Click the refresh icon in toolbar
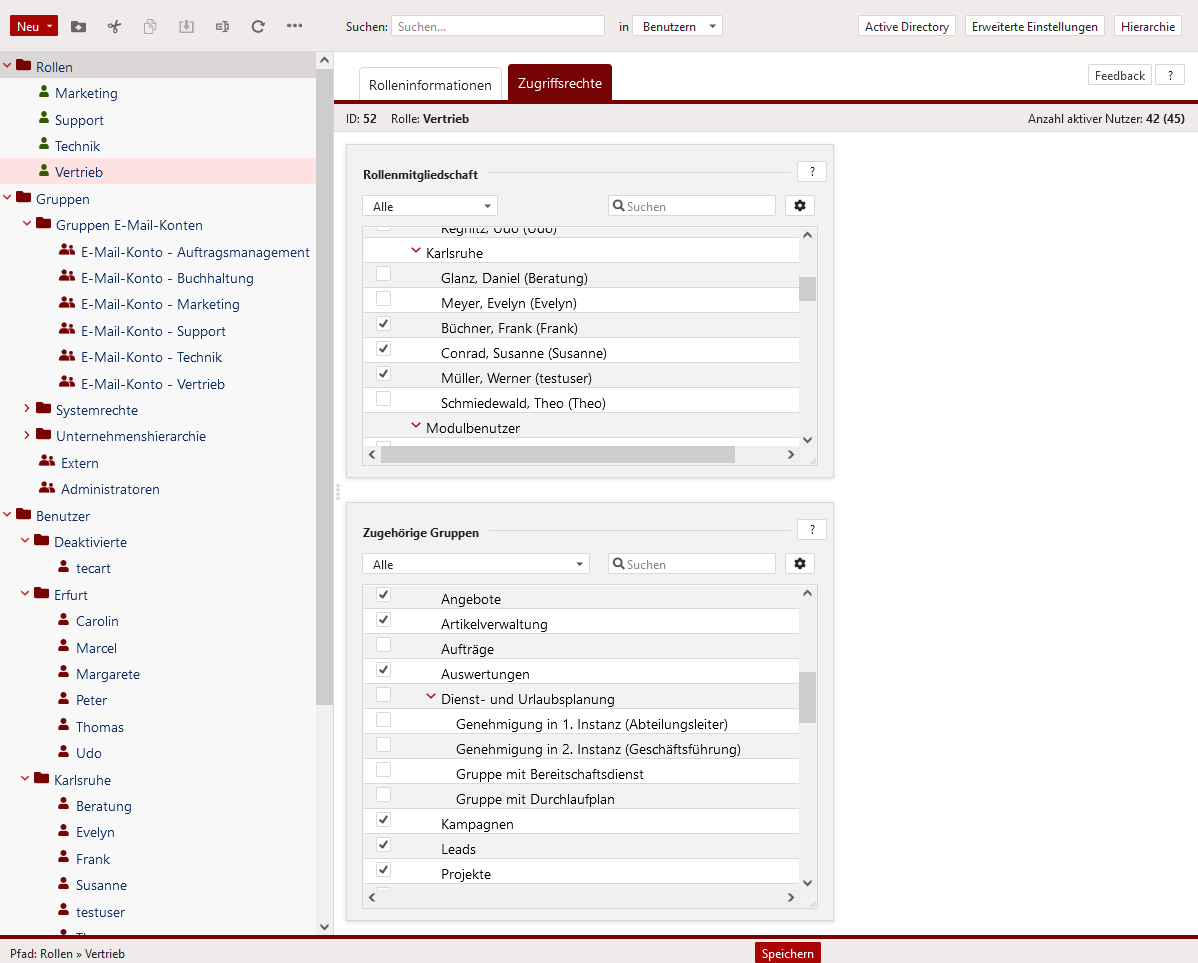The image size is (1198, 963). pos(258,27)
